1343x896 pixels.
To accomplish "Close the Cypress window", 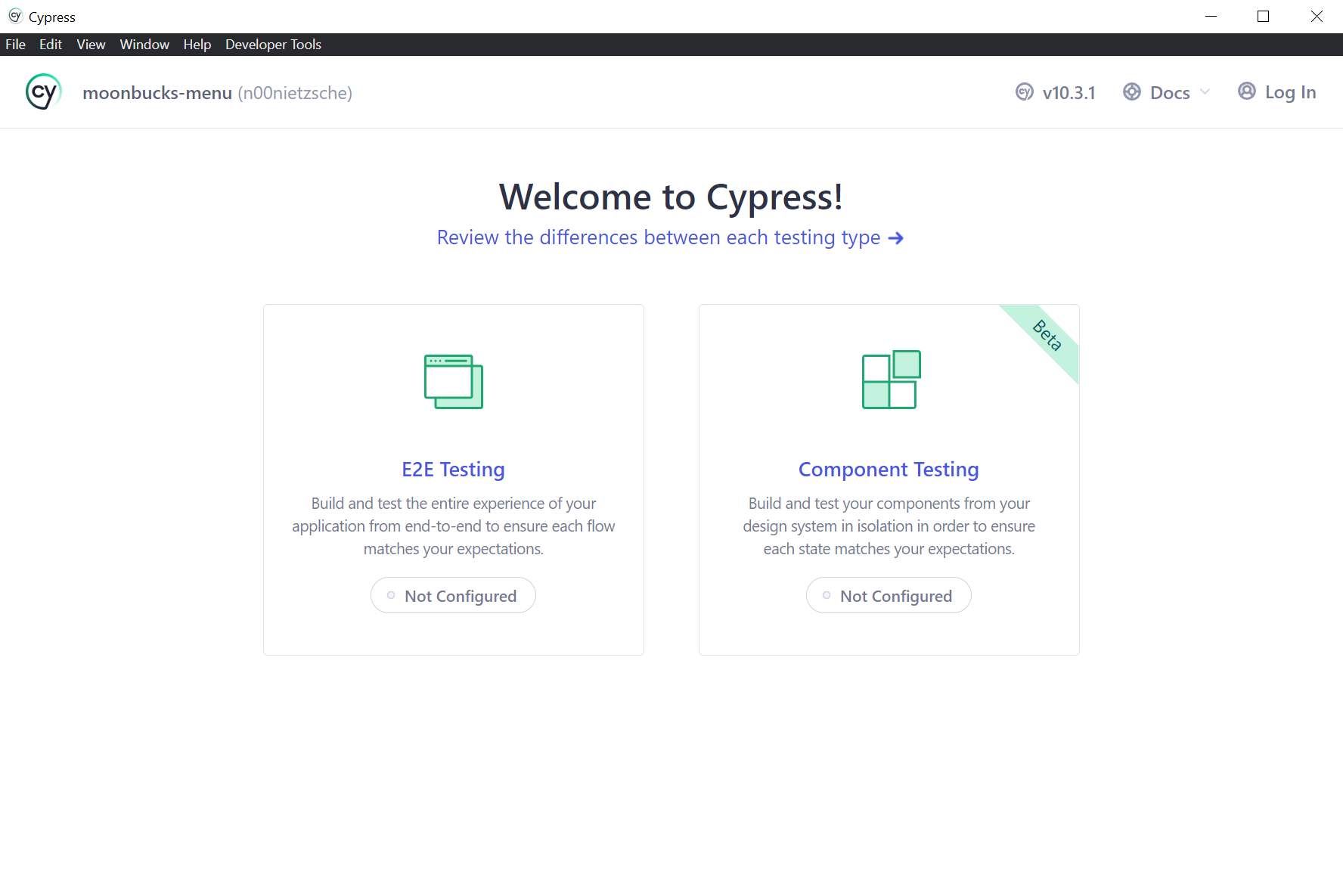I will point(1317,16).
